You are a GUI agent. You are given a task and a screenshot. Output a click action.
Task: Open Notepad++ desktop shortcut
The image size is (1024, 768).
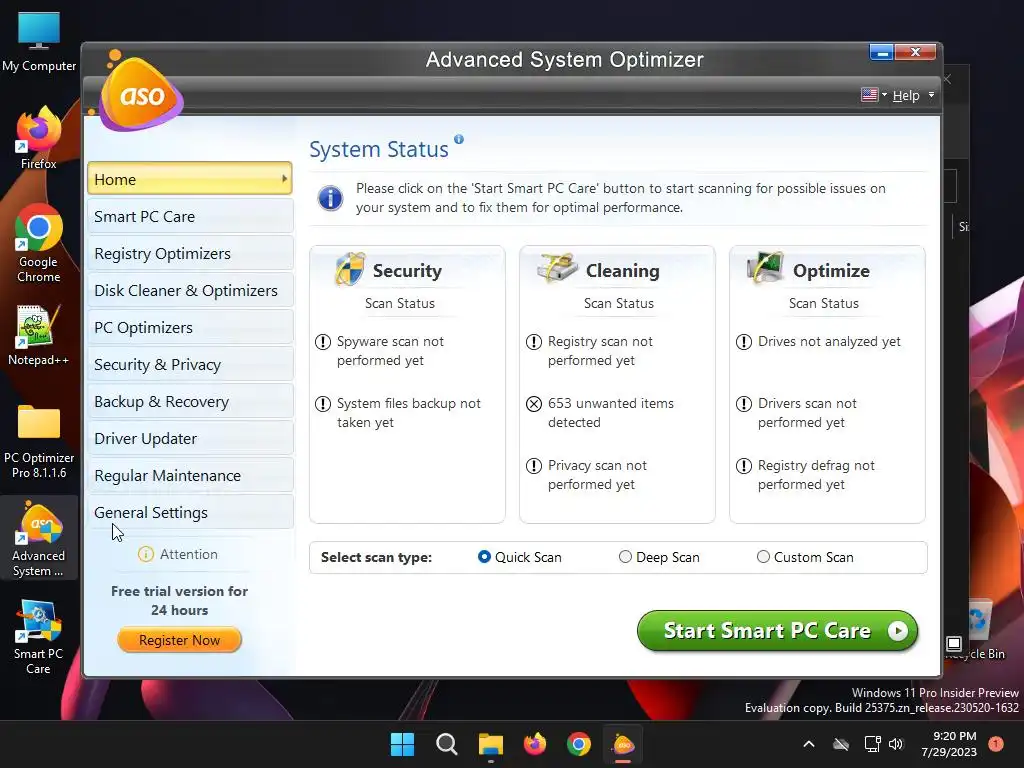[39, 334]
